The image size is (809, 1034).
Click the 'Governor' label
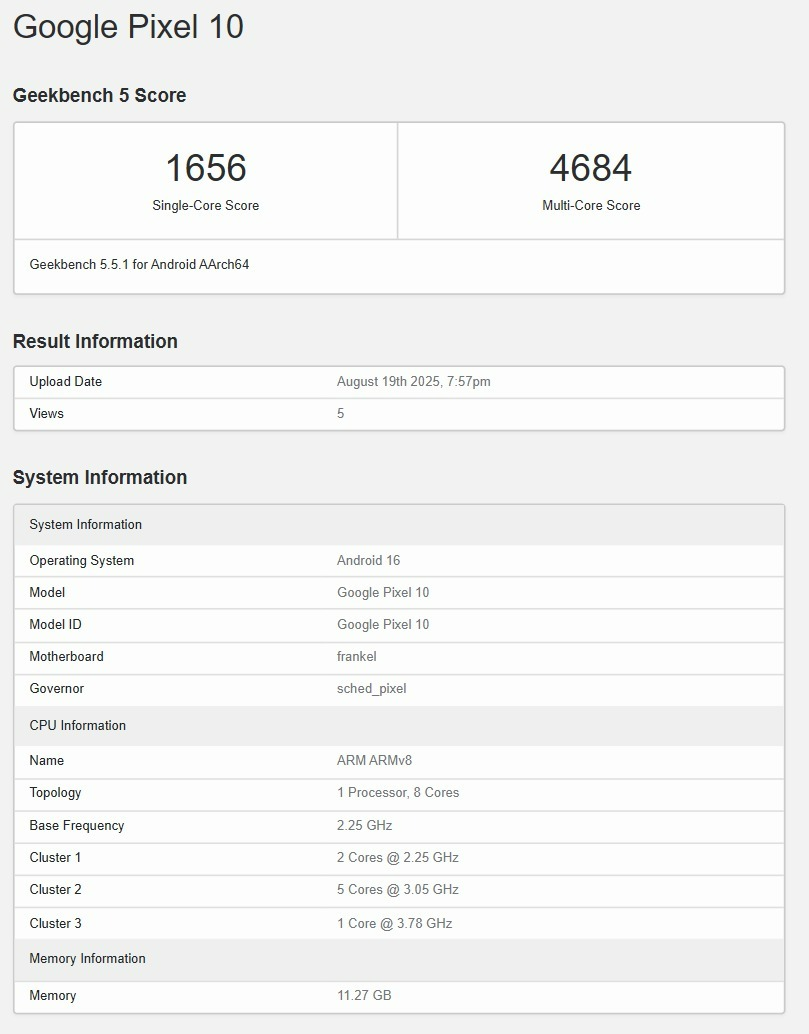tap(57, 688)
